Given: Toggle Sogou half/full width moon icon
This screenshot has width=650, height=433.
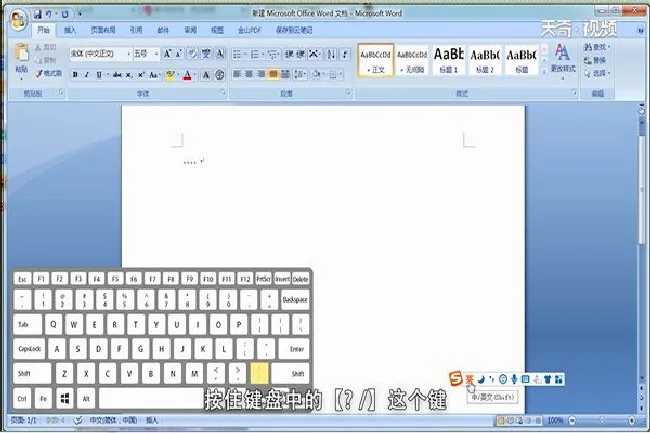Looking at the screenshot, I should pos(481,379).
